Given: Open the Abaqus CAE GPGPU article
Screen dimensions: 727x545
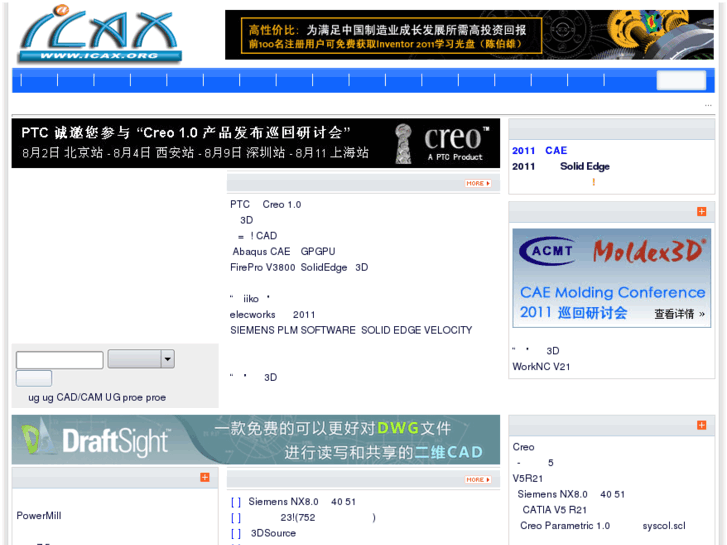Looking at the screenshot, I should (x=284, y=252).
